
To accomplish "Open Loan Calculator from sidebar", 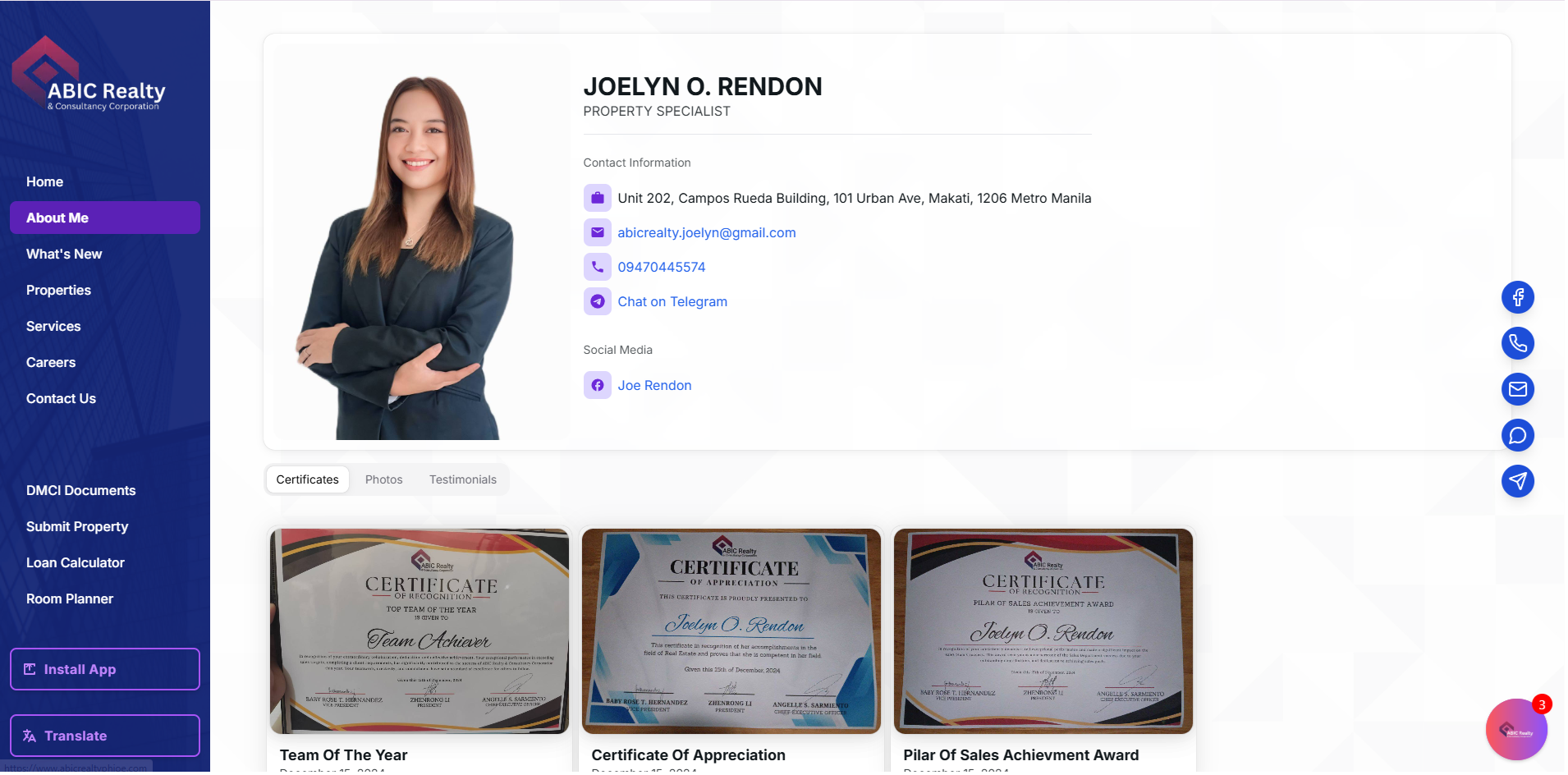I will coord(76,562).
